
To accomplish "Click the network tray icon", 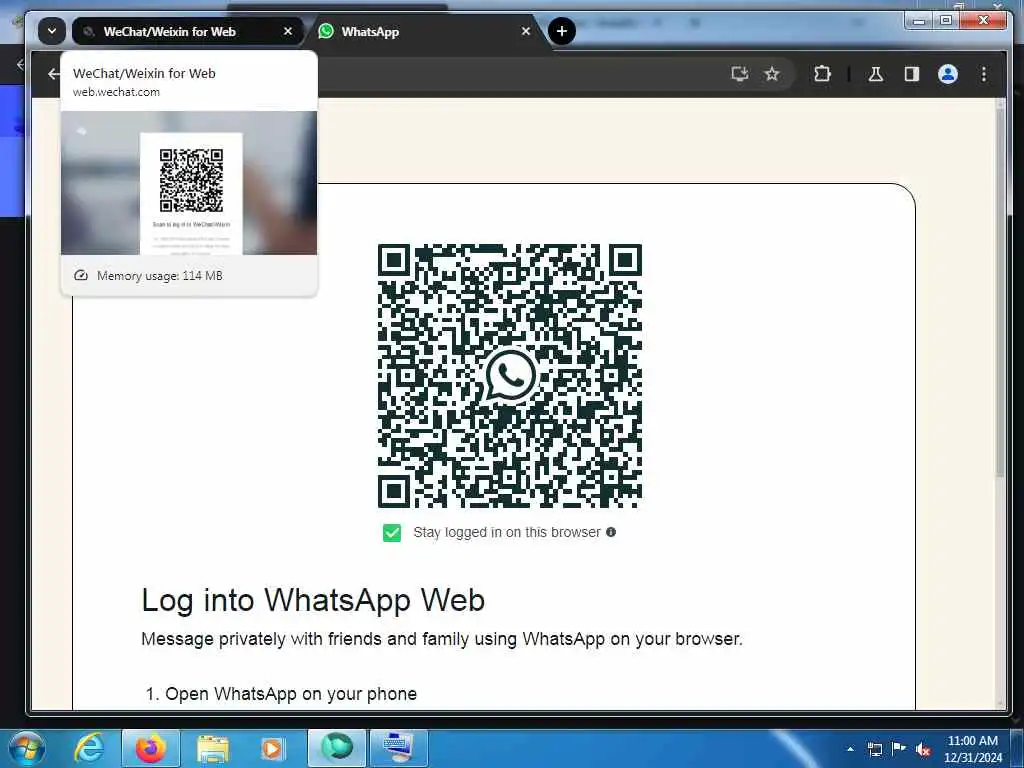I will (874, 749).
